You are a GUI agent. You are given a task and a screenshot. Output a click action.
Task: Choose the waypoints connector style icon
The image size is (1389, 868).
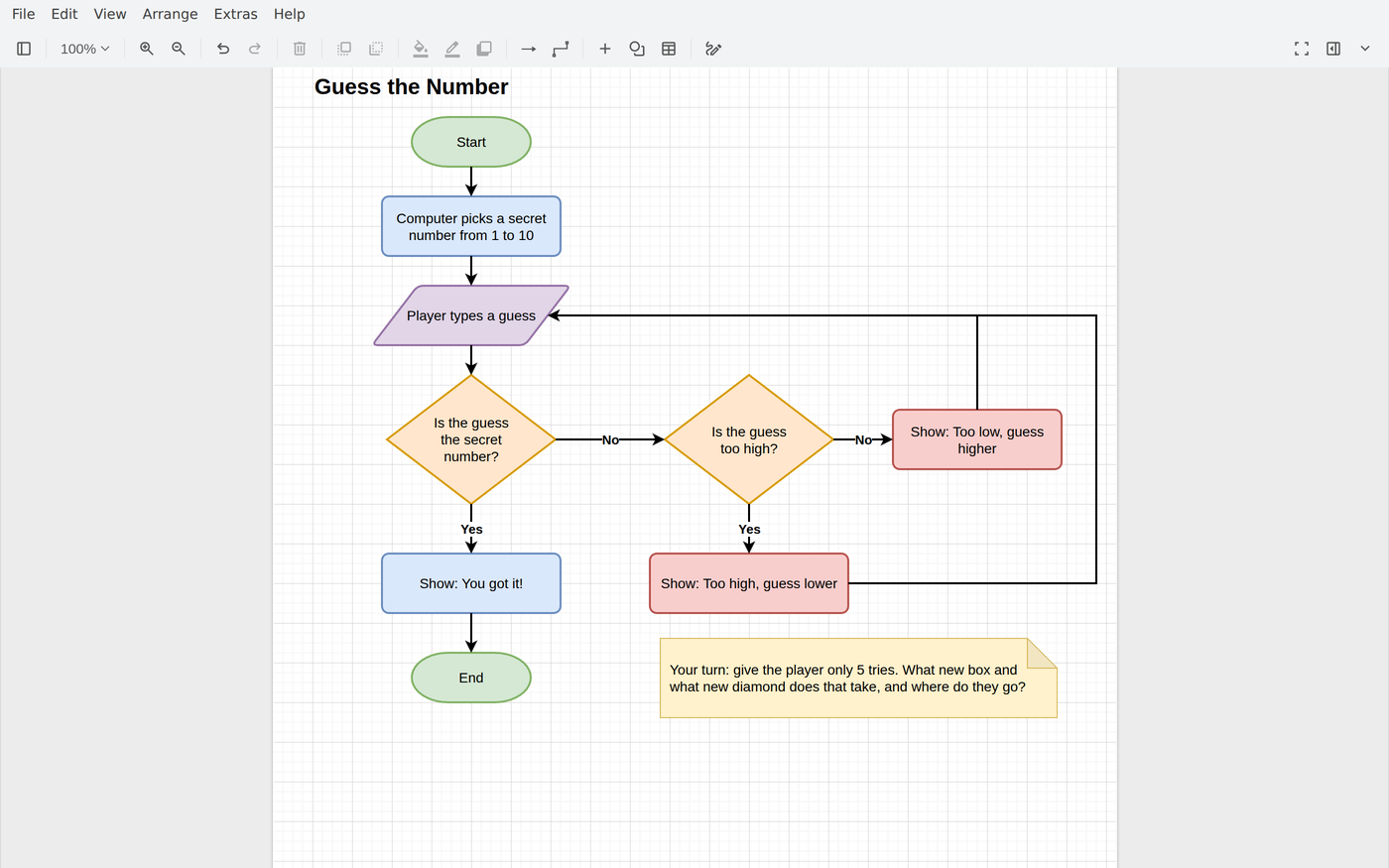561,49
